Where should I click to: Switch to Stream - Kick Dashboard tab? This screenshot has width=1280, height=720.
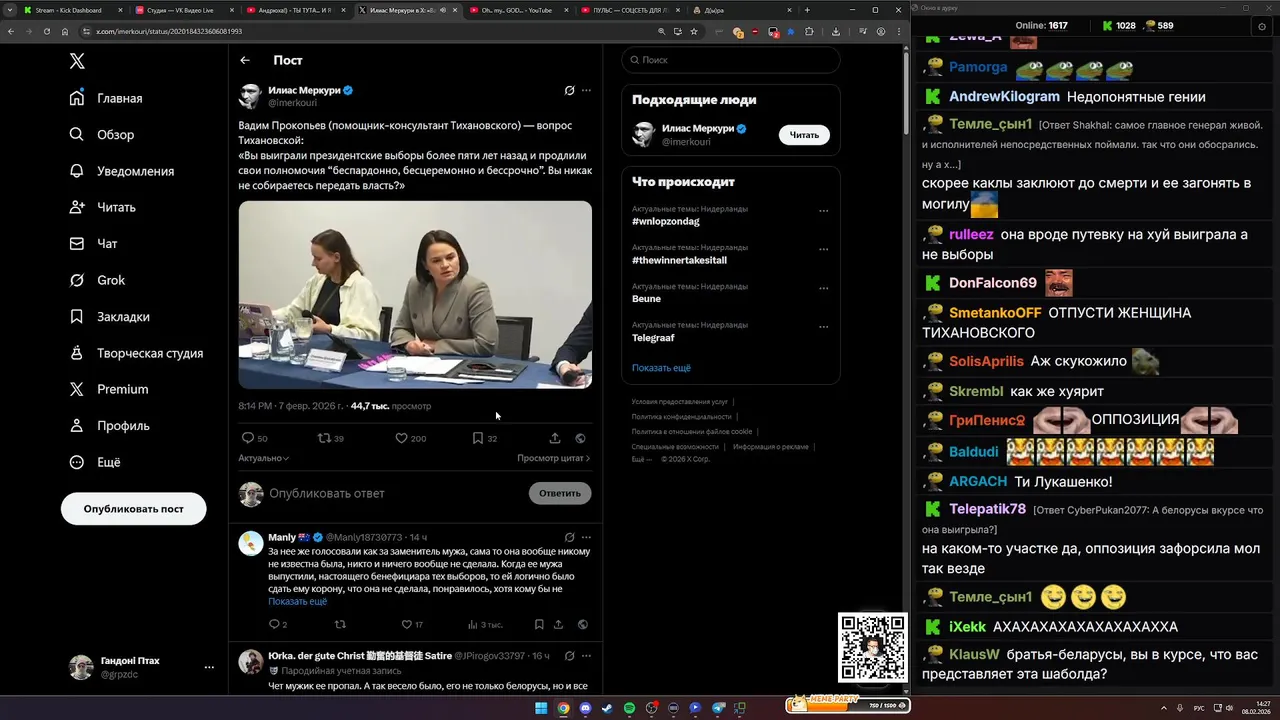click(68, 10)
